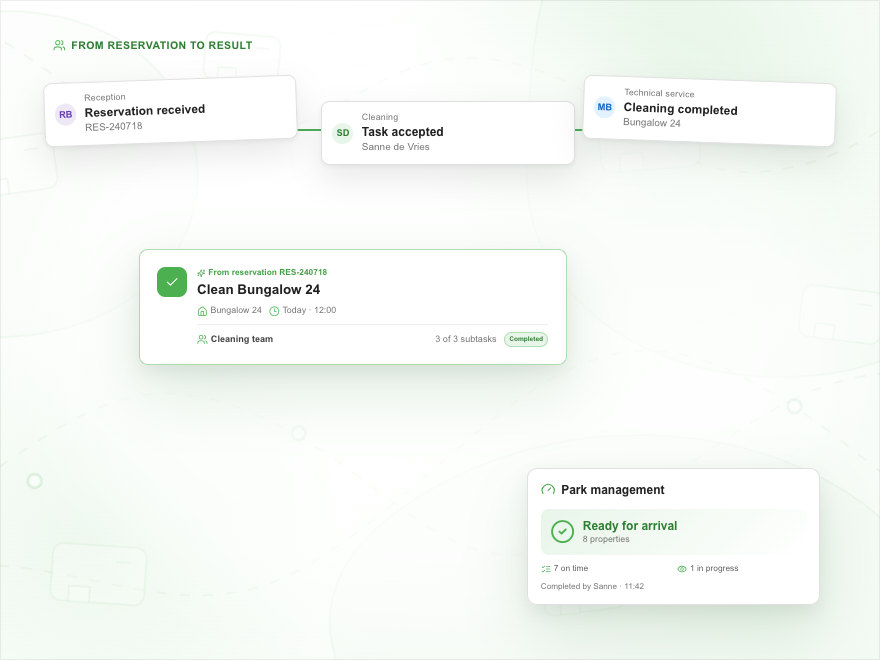Click the MB avatar on Technical service card
The image size is (880, 660).
click(x=604, y=107)
